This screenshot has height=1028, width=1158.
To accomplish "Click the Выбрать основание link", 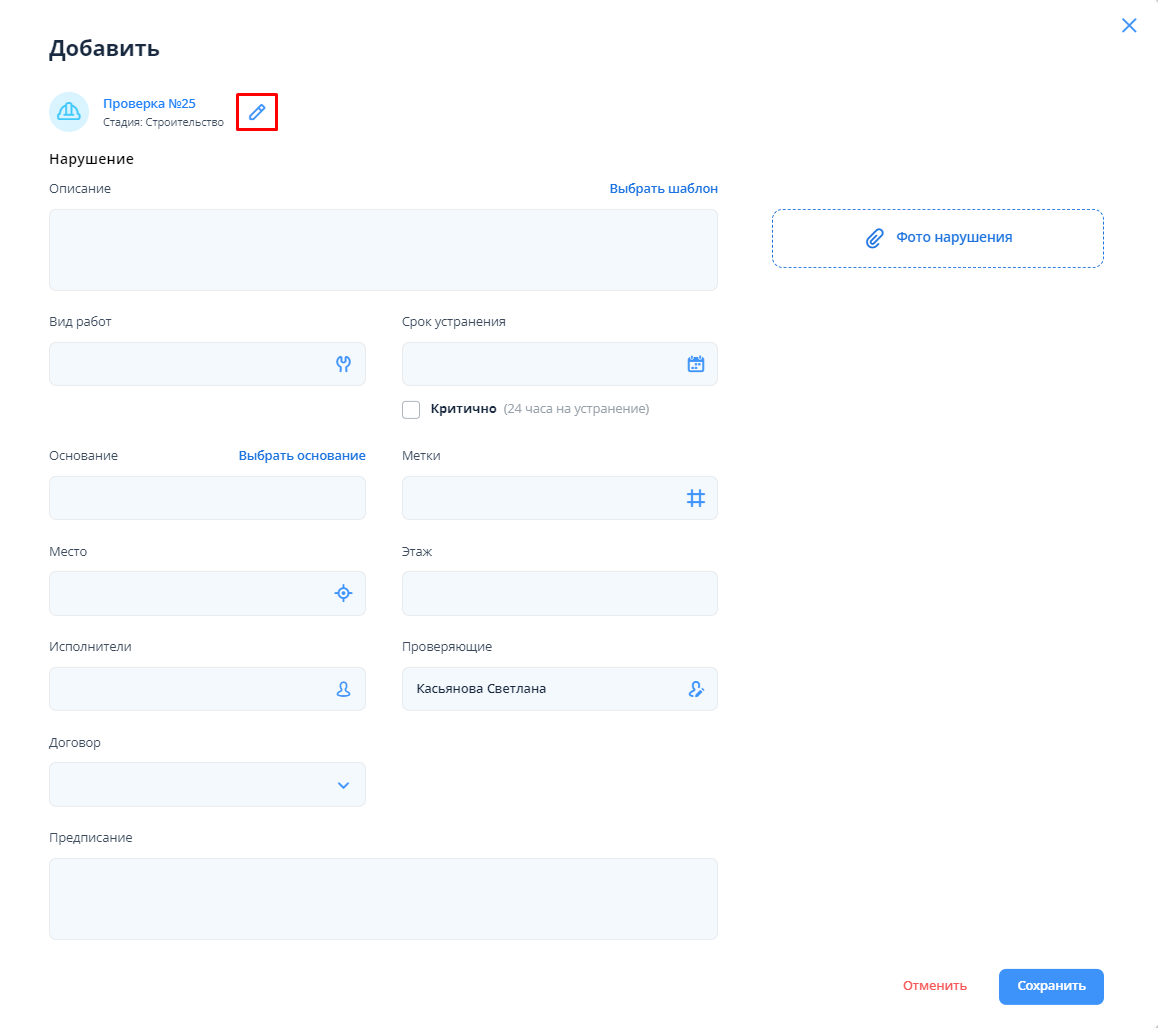I will coord(302,455).
